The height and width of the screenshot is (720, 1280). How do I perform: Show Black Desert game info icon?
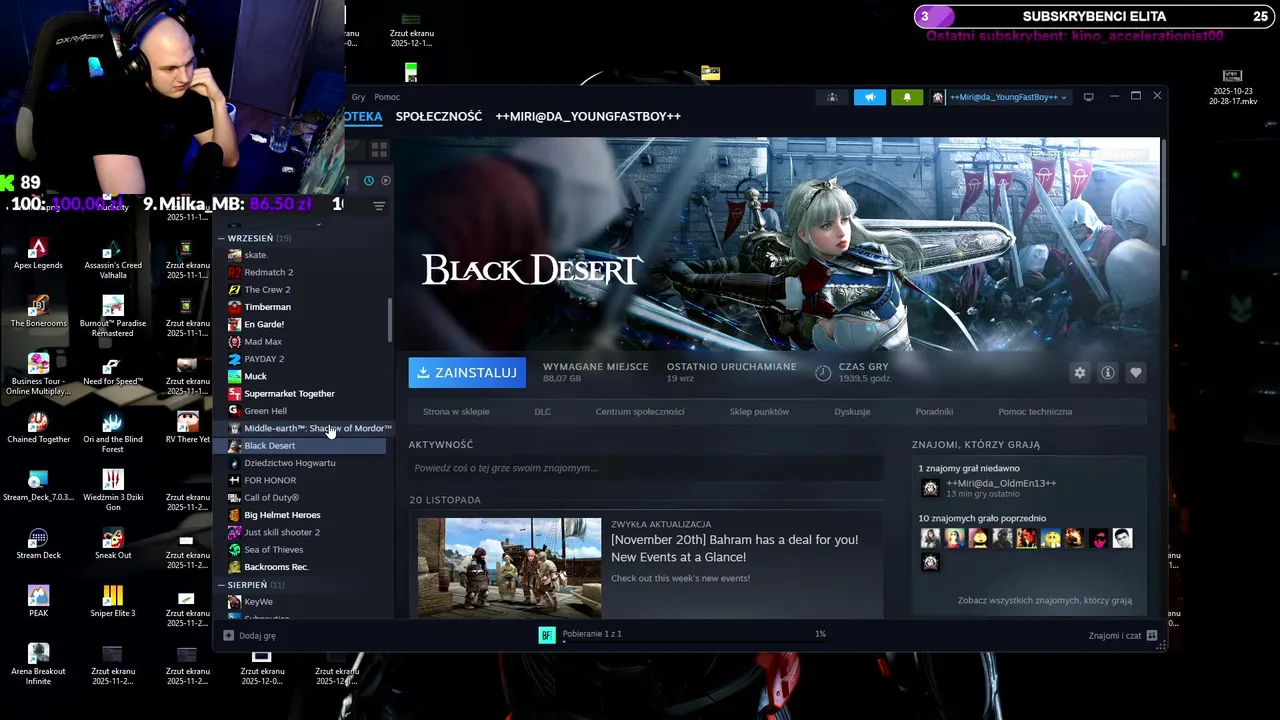tap(1107, 372)
